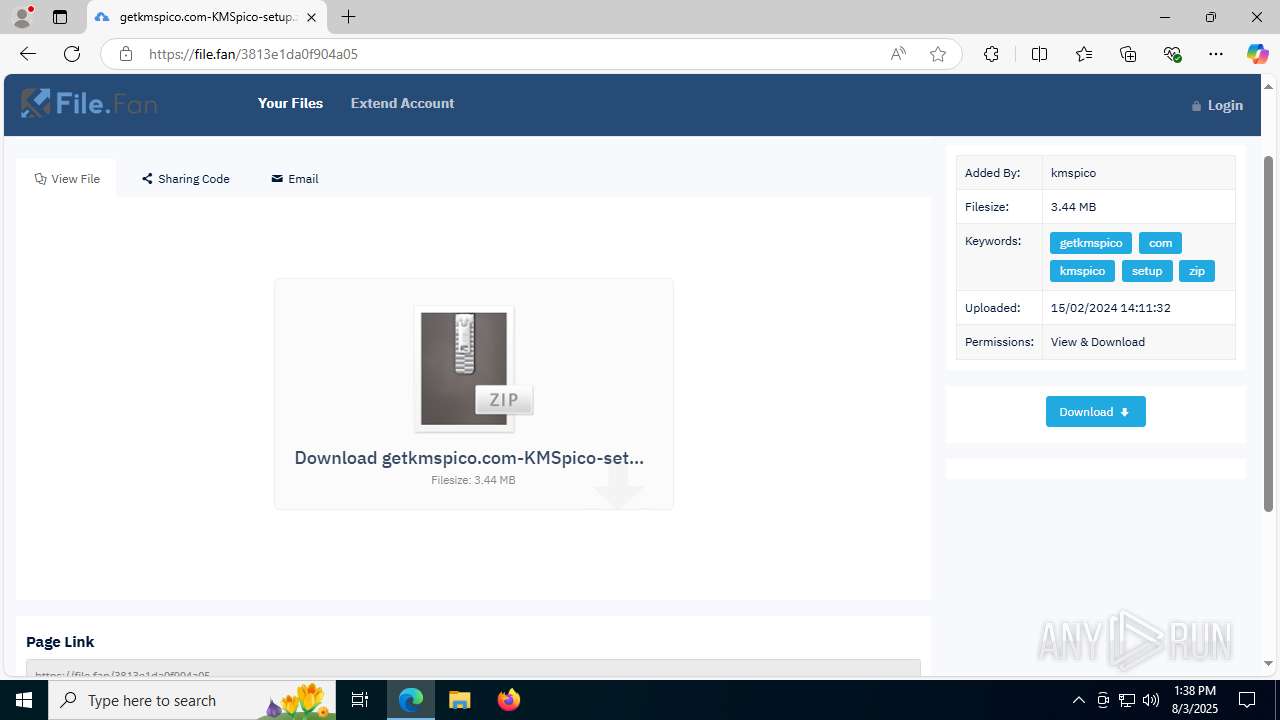Click the kmspico keyword tag
Image resolution: width=1280 pixels, height=720 pixels.
click(x=1082, y=271)
